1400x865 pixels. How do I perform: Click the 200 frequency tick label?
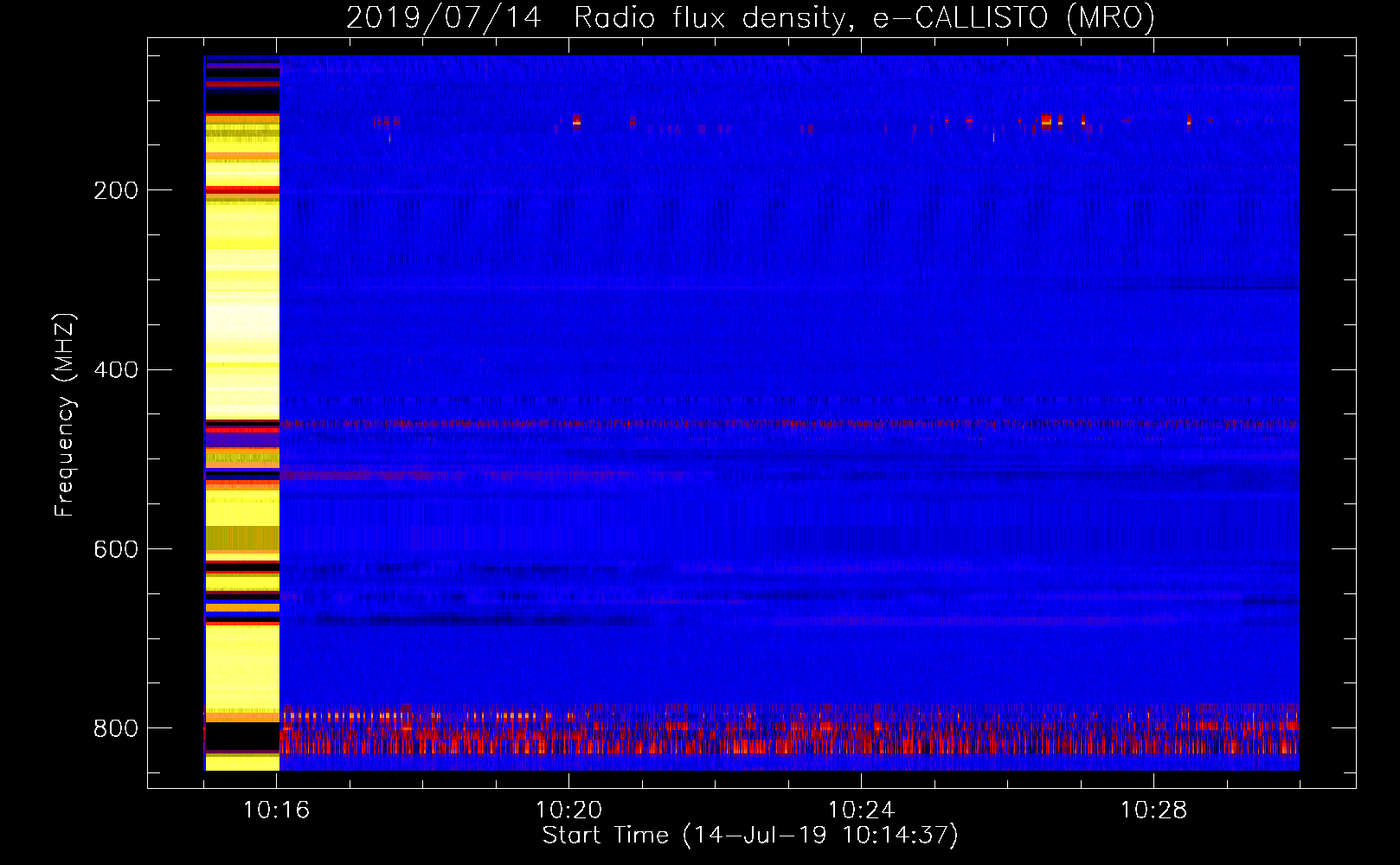tap(116, 190)
